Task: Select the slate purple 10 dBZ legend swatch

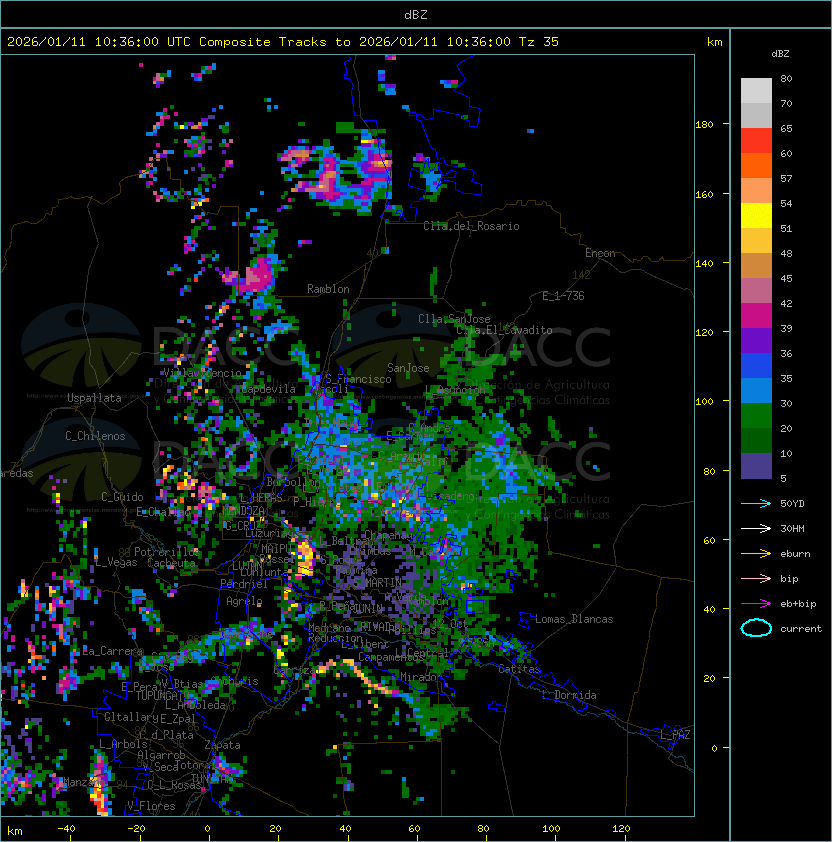Action: (x=756, y=466)
